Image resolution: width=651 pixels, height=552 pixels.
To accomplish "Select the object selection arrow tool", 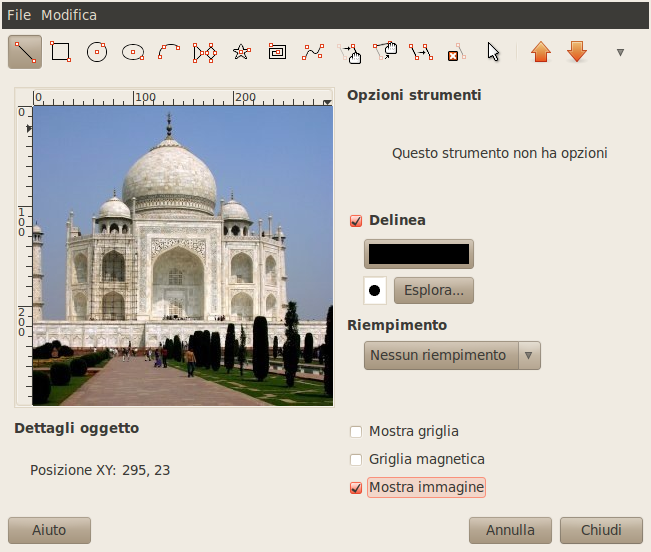I will click(x=493, y=52).
